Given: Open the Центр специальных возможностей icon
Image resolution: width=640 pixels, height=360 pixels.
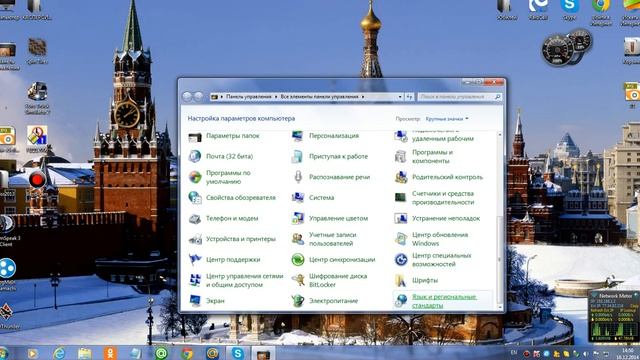Looking at the screenshot, I should click(x=401, y=260).
